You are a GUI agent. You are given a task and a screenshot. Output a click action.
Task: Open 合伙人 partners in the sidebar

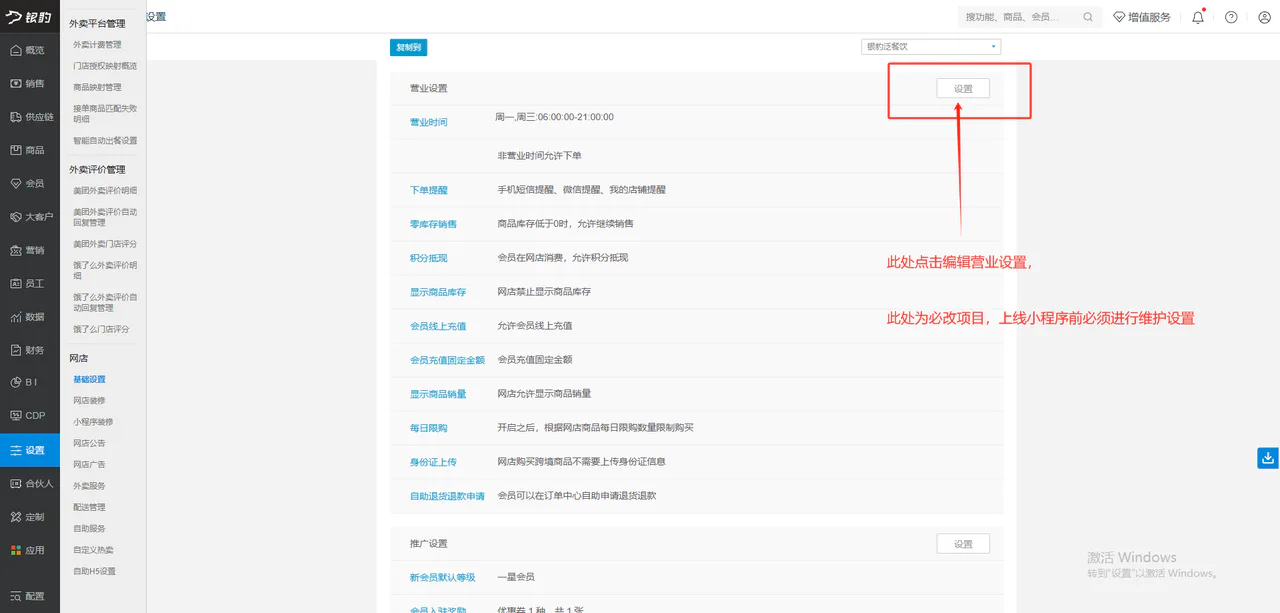pos(30,483)
